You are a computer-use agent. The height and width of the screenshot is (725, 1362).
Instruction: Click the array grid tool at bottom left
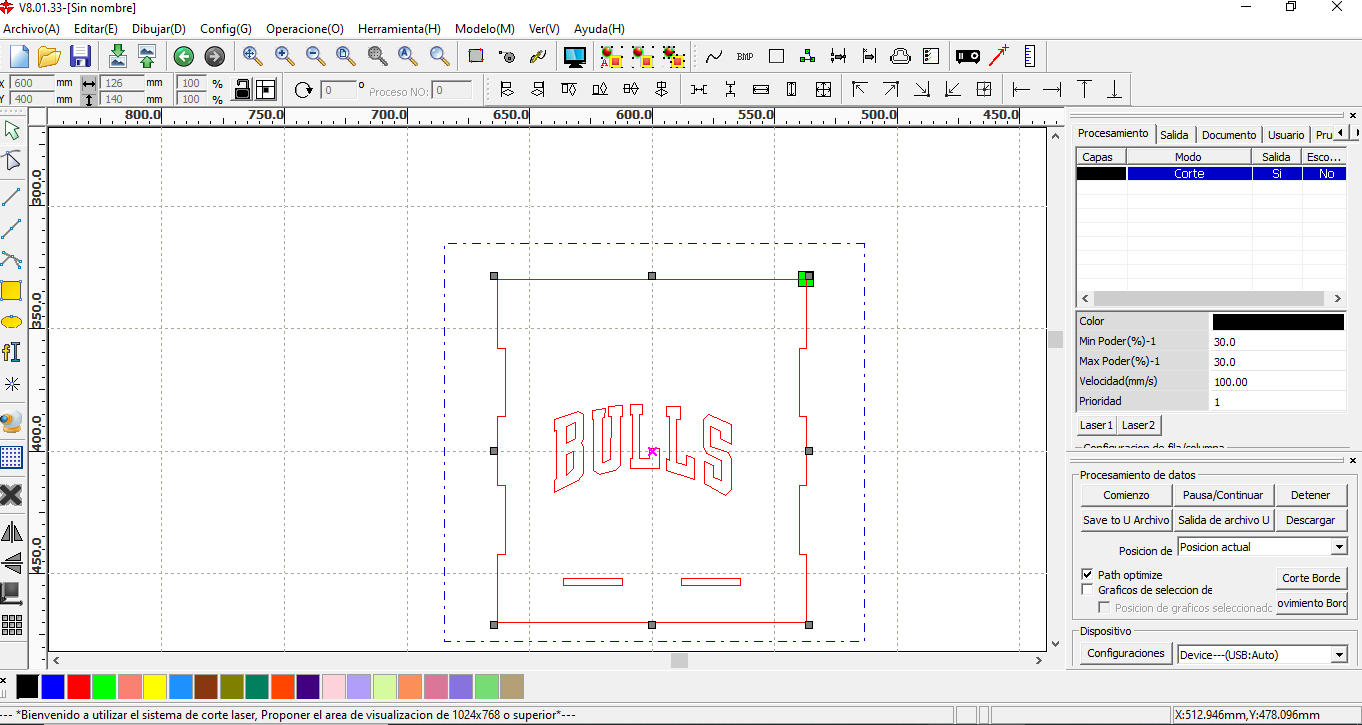tap(12, 625)
